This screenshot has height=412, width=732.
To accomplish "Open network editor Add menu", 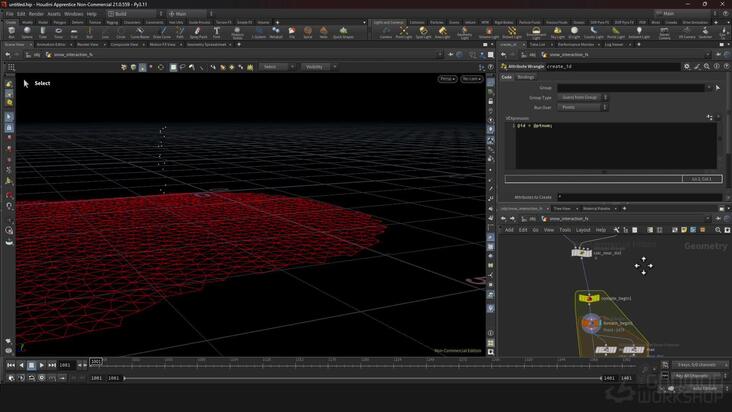I will tap(509, 230).
